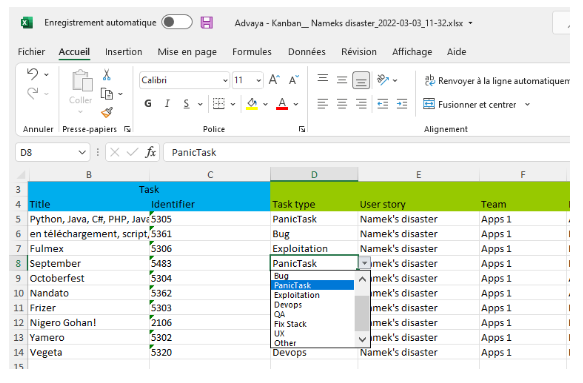
Task: Click align top icon
Action: (323, 78)
